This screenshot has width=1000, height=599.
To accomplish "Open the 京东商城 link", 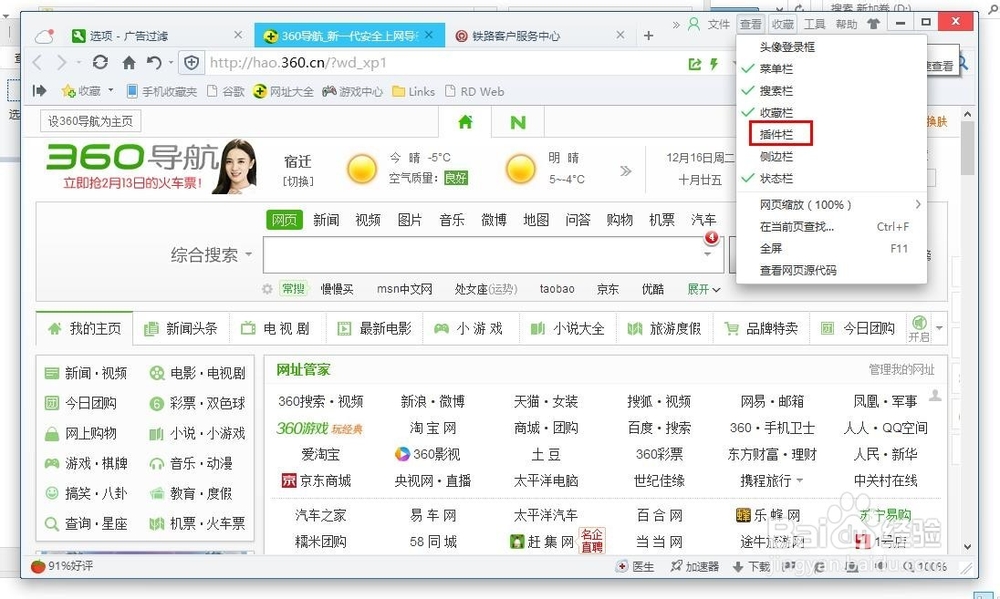I will click(x=316, y=480).
